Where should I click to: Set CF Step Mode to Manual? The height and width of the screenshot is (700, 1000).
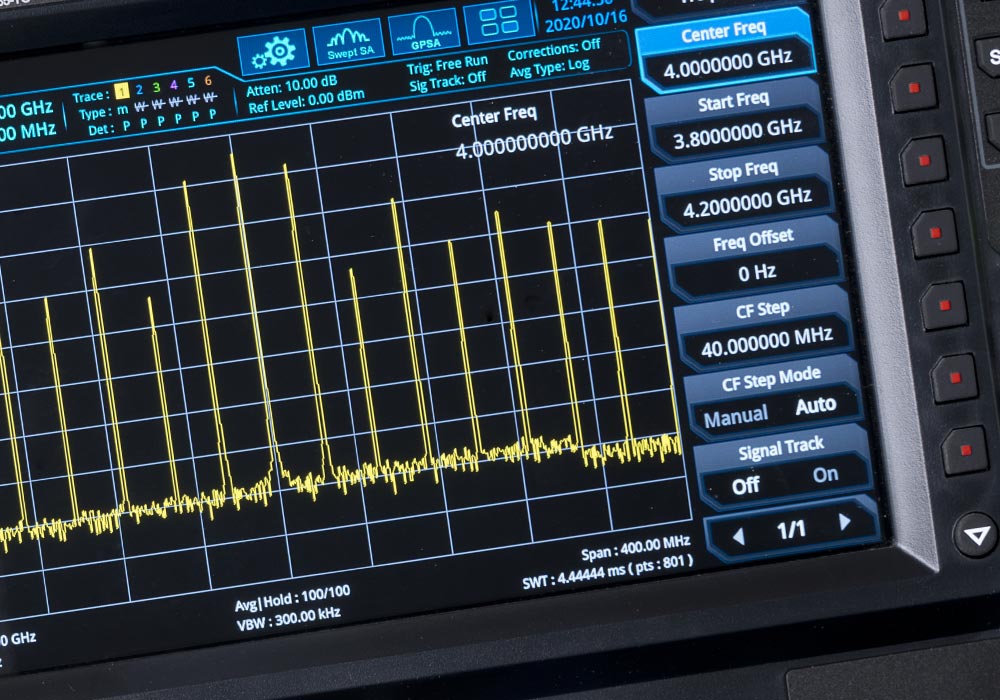(735, 418)
